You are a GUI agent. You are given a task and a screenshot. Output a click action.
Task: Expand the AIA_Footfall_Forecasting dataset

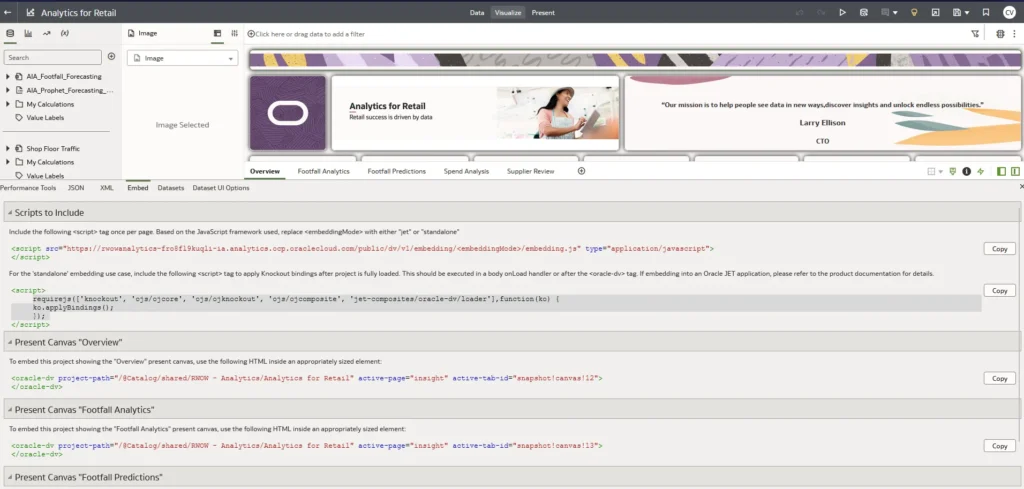(8, 76)
